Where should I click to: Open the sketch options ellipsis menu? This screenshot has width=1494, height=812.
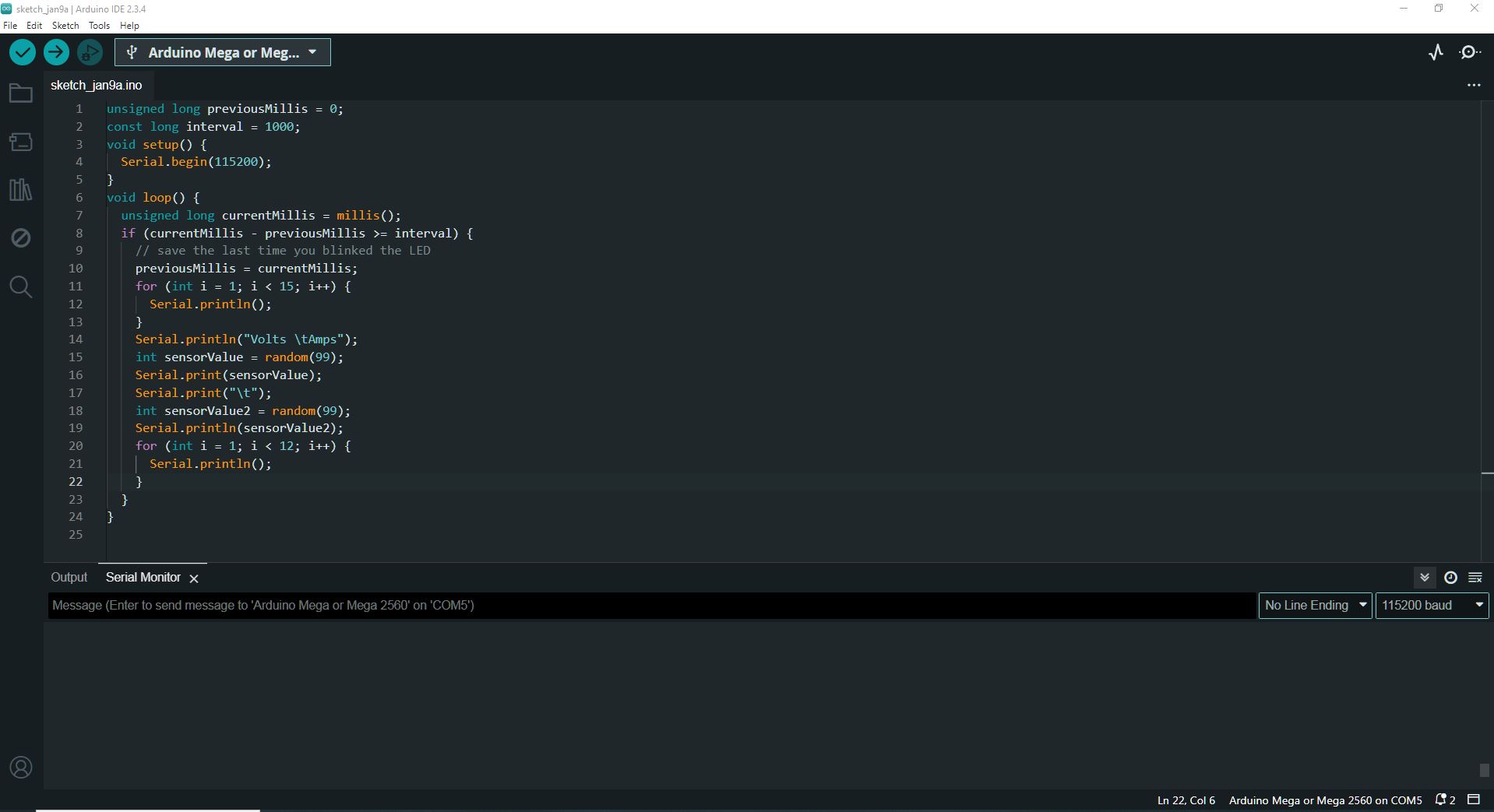pos(1474,85)
